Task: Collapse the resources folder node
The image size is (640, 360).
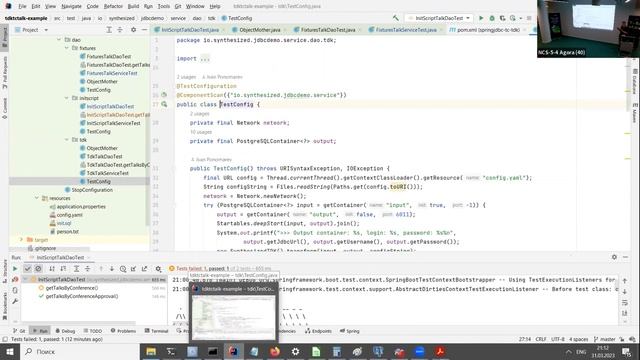Action: tap(37, 198)
